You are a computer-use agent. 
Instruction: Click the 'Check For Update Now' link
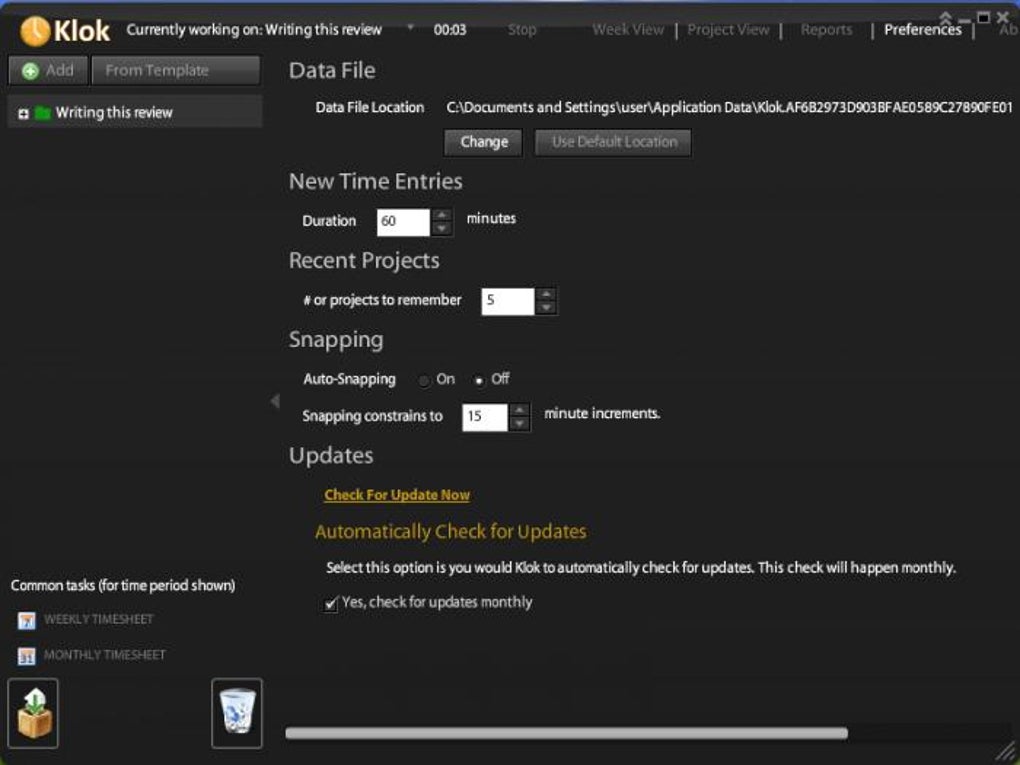pos(397,495)
